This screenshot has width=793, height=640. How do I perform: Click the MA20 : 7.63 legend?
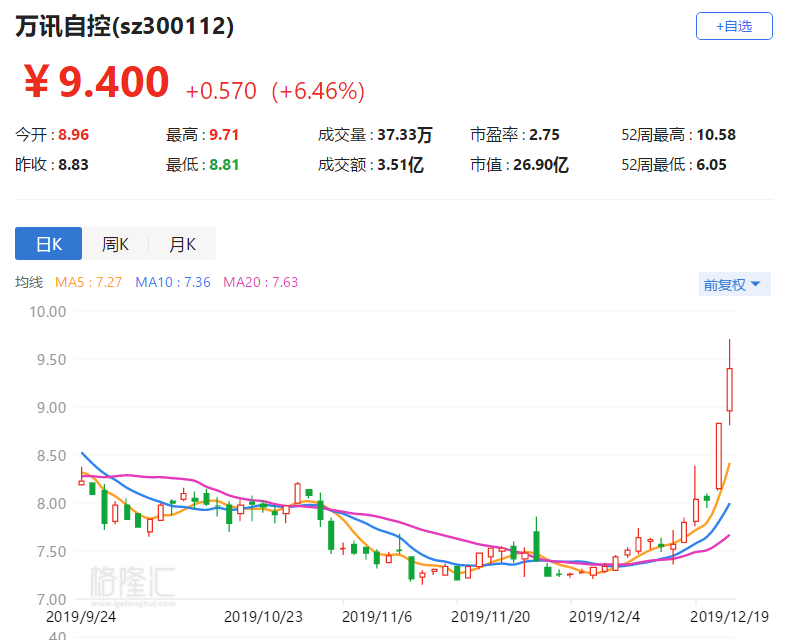tap(260, 282)
